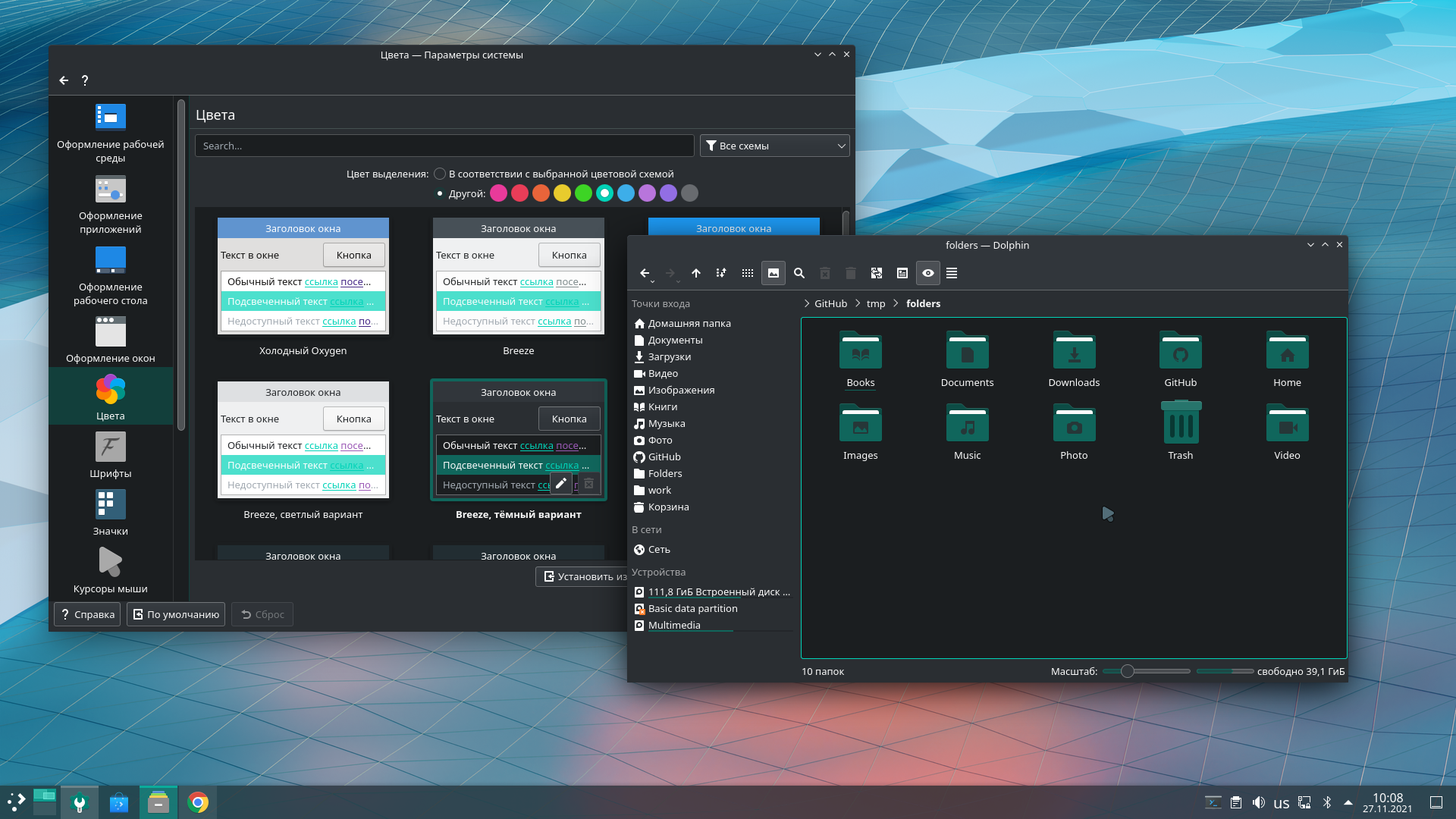Open Значки settings section
The image size is (1456, 819).
111,513
